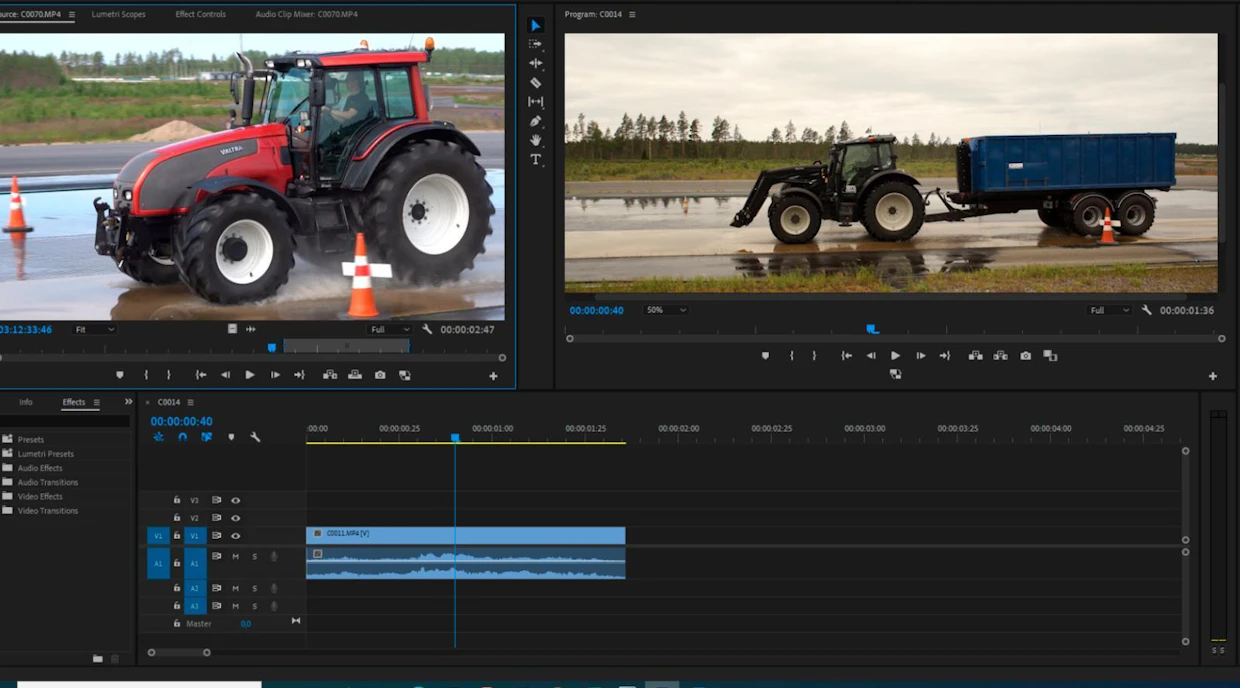Show hidden panel tabs with overflow chevrons
The image size is (1240, 688).
[x=128, y=402]
